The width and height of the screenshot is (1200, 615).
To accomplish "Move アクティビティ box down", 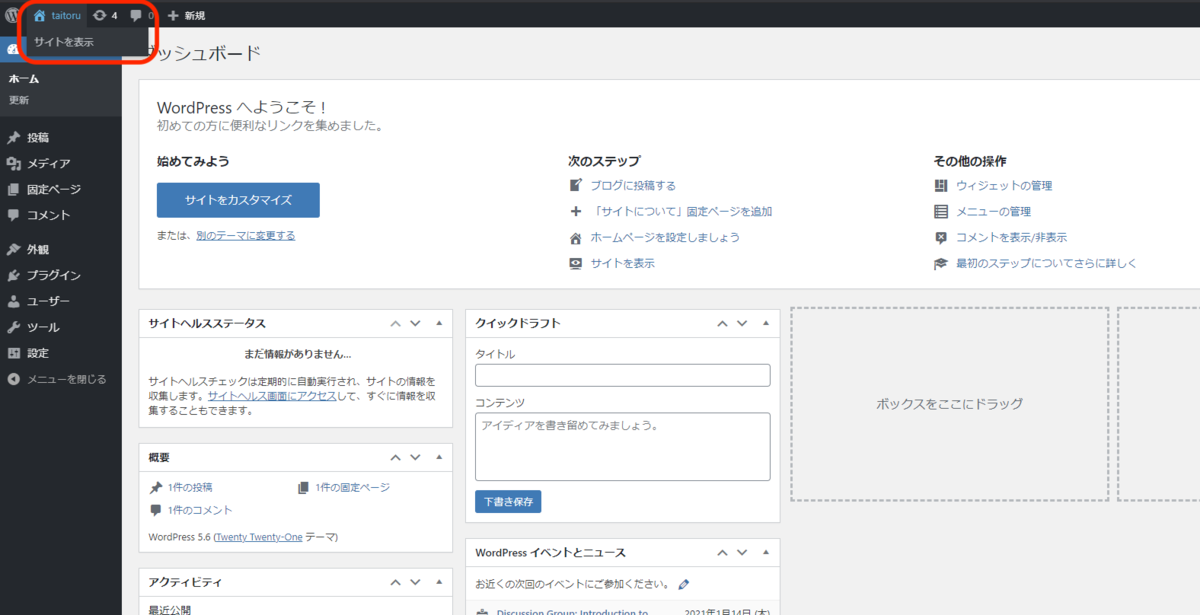I will [415, 582].
